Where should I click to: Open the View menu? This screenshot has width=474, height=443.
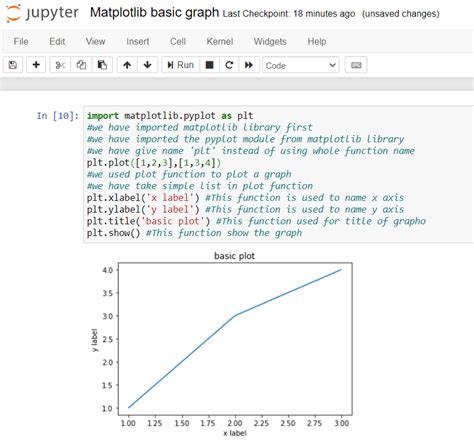click(95, 42)
